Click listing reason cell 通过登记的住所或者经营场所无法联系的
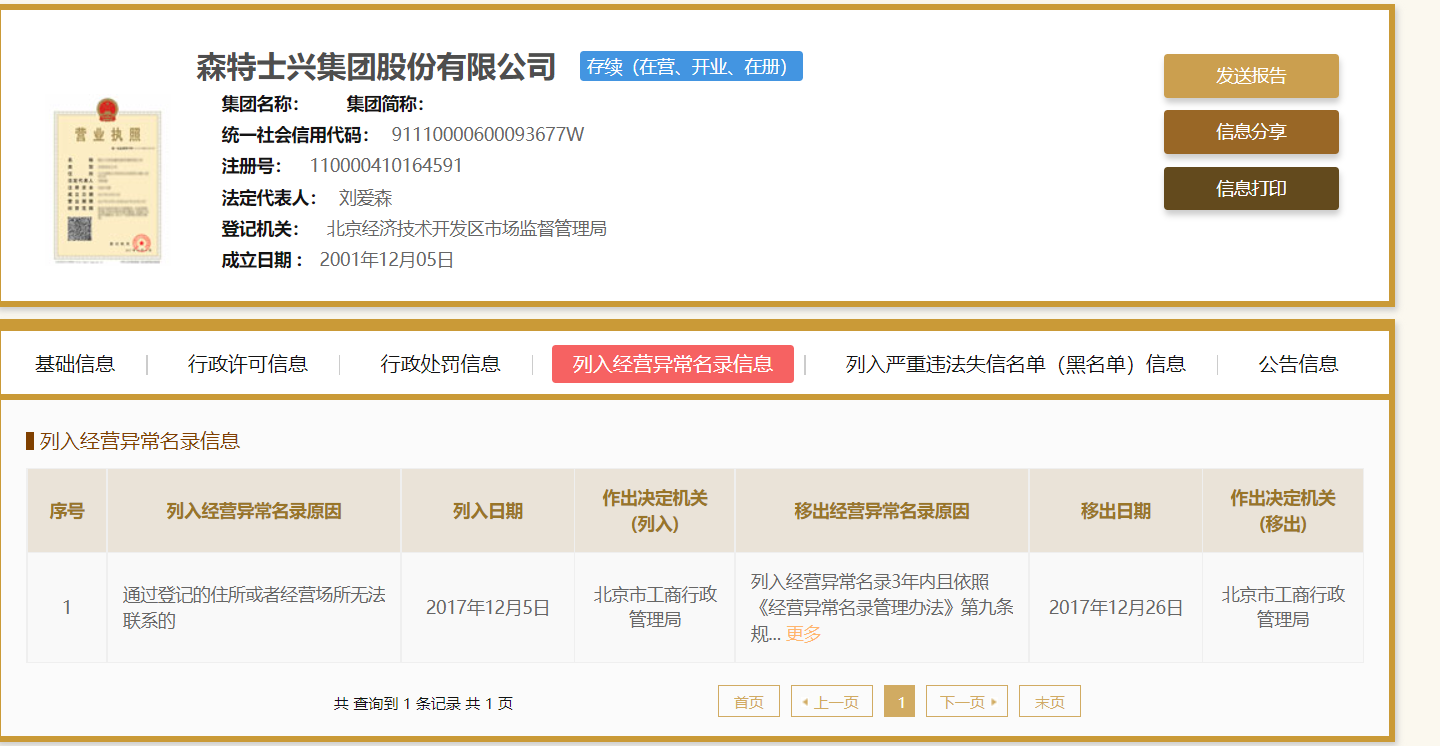The width and height of the screenshot is (1440, 746). click(254, 607)
